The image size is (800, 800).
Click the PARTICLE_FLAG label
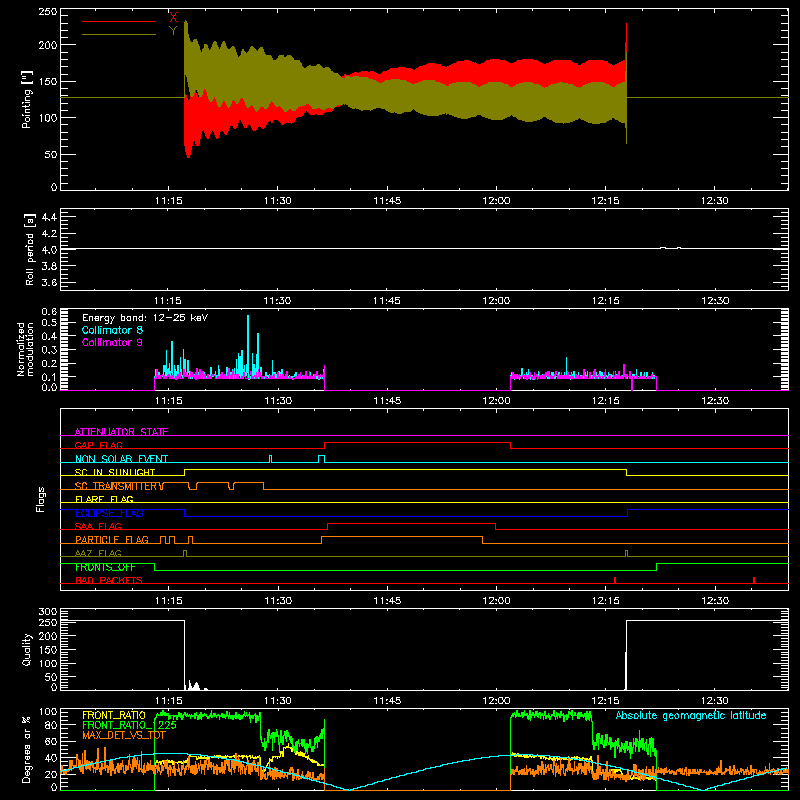pyautogui.click(x=112, y=539)
